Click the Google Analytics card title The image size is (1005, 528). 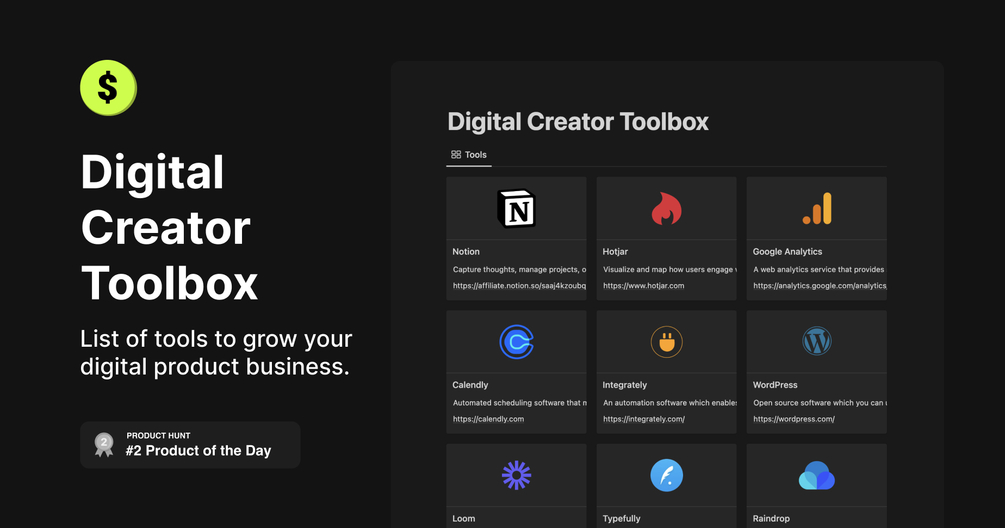tap(787, 252)
